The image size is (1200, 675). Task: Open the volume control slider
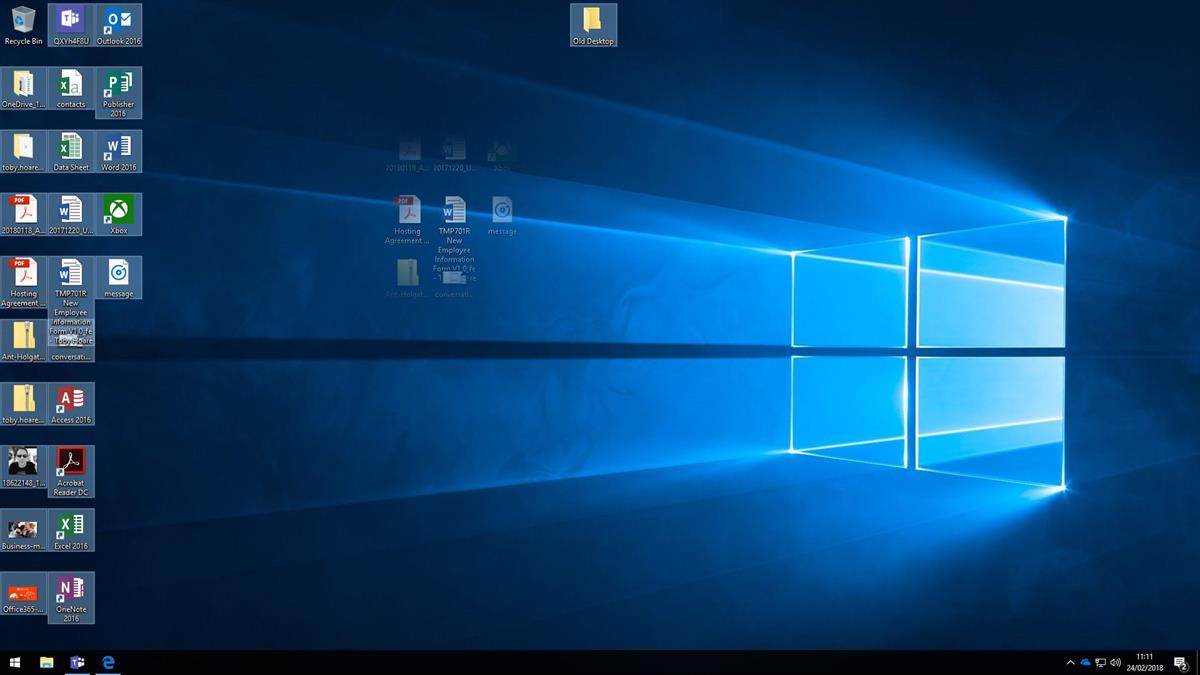click(x=1116, y=663)
